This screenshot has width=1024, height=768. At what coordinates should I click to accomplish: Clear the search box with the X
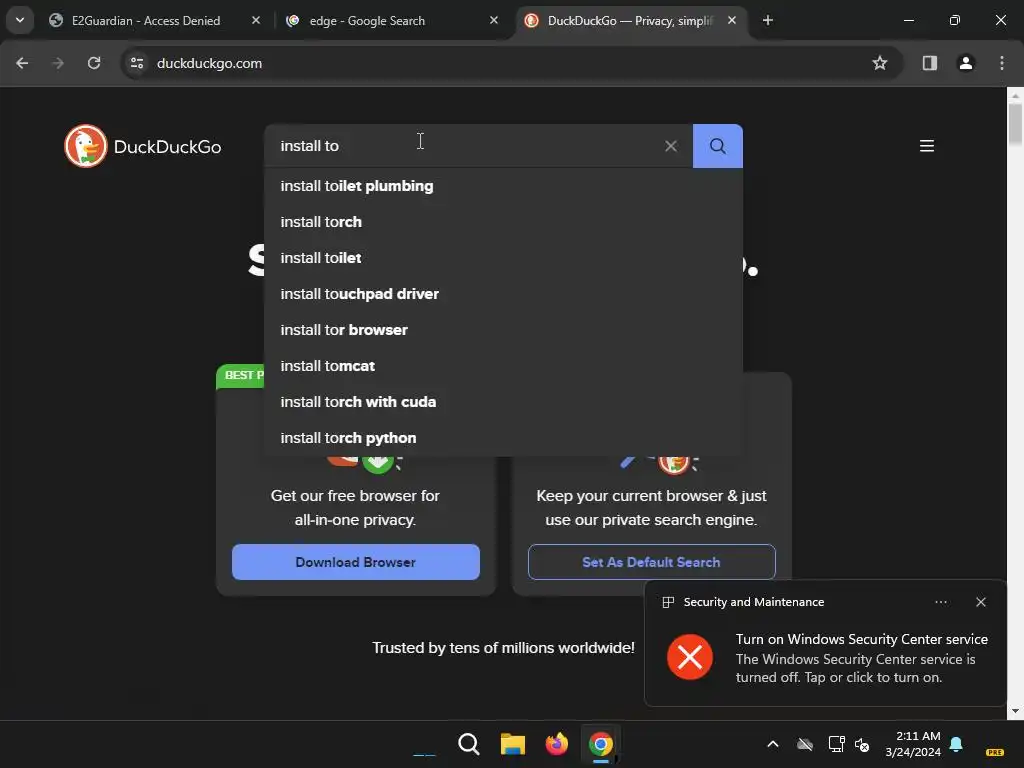pyautogui.click(x=671, y=146)
